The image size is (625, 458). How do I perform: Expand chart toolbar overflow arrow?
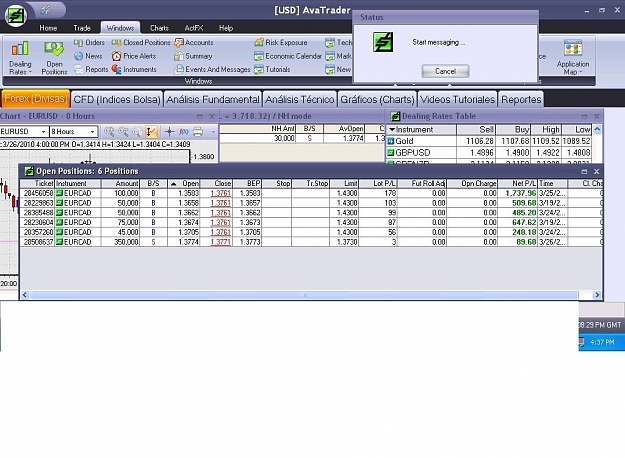[213, 132]
